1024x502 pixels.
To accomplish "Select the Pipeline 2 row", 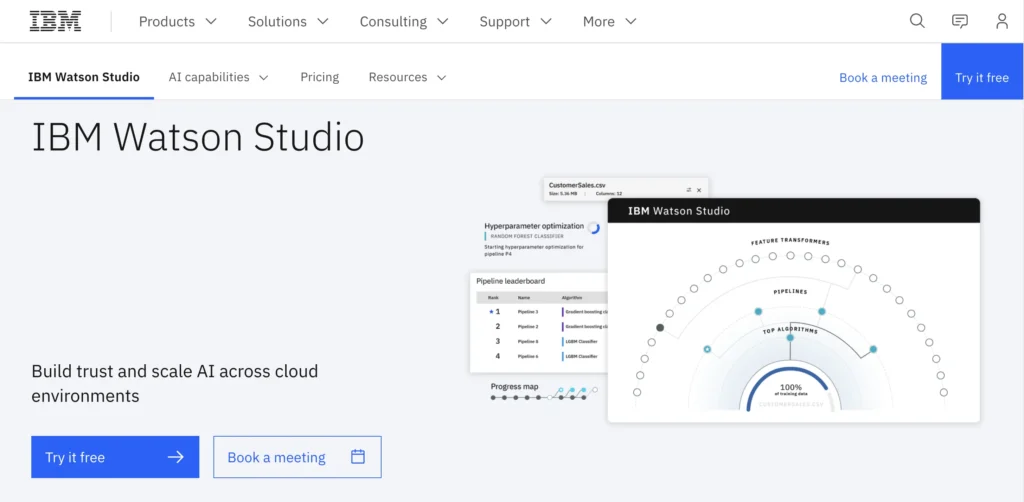I will click(x=542, y=326).
